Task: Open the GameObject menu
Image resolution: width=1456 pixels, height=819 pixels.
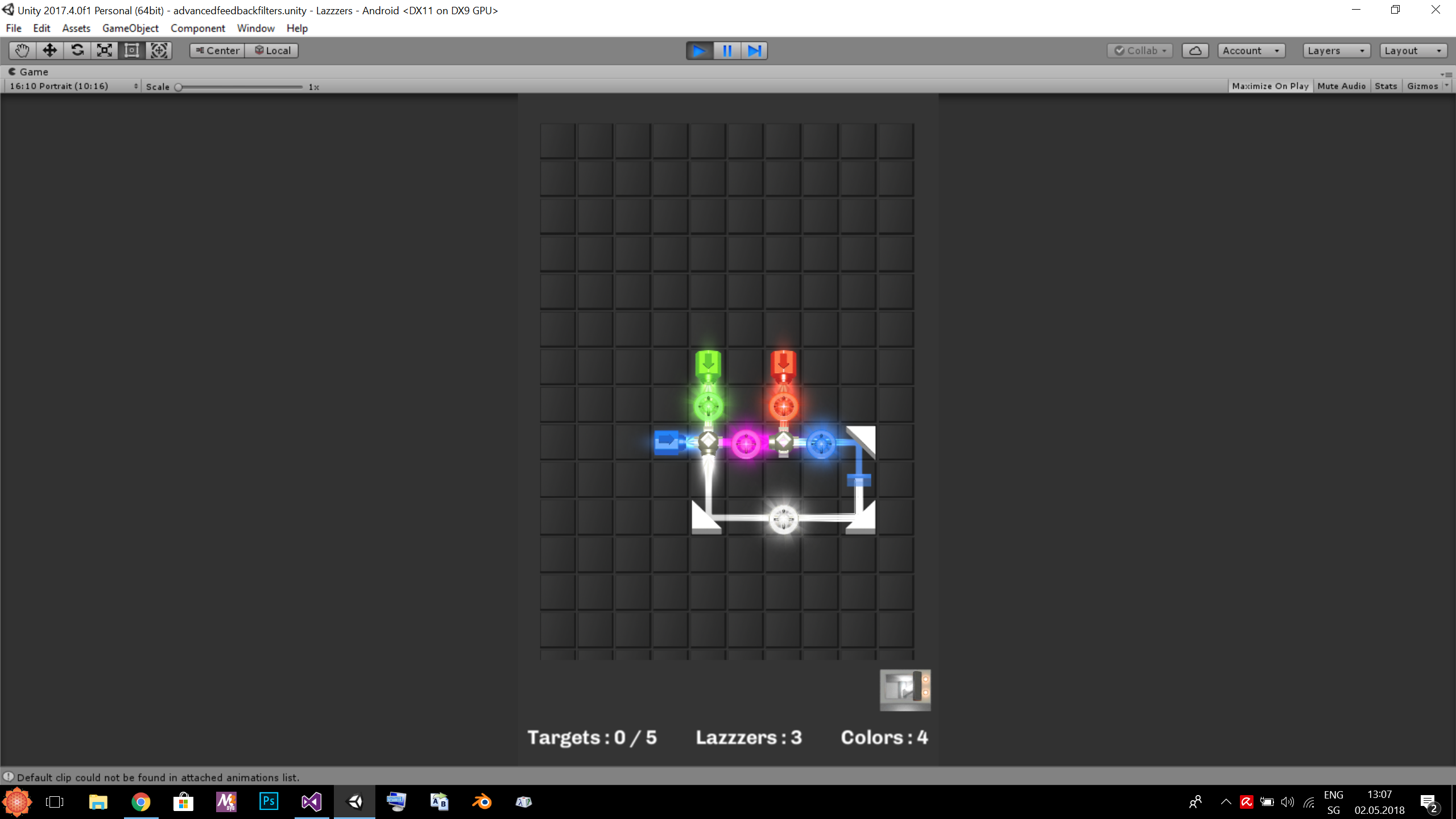Action: [130, 28]
